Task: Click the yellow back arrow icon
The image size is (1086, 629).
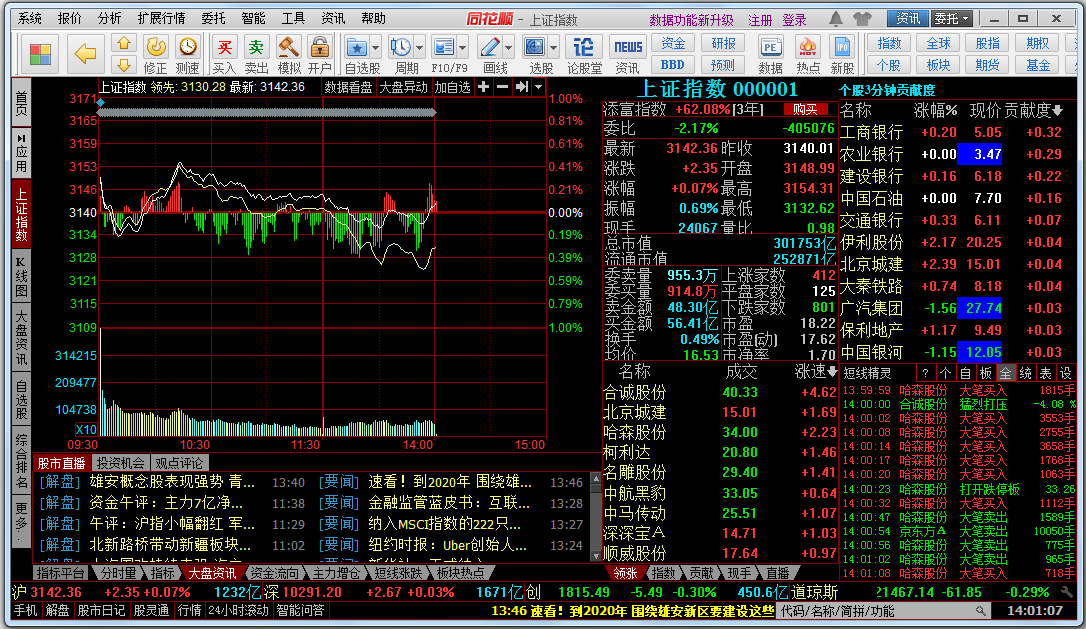Action: [85, 53]
